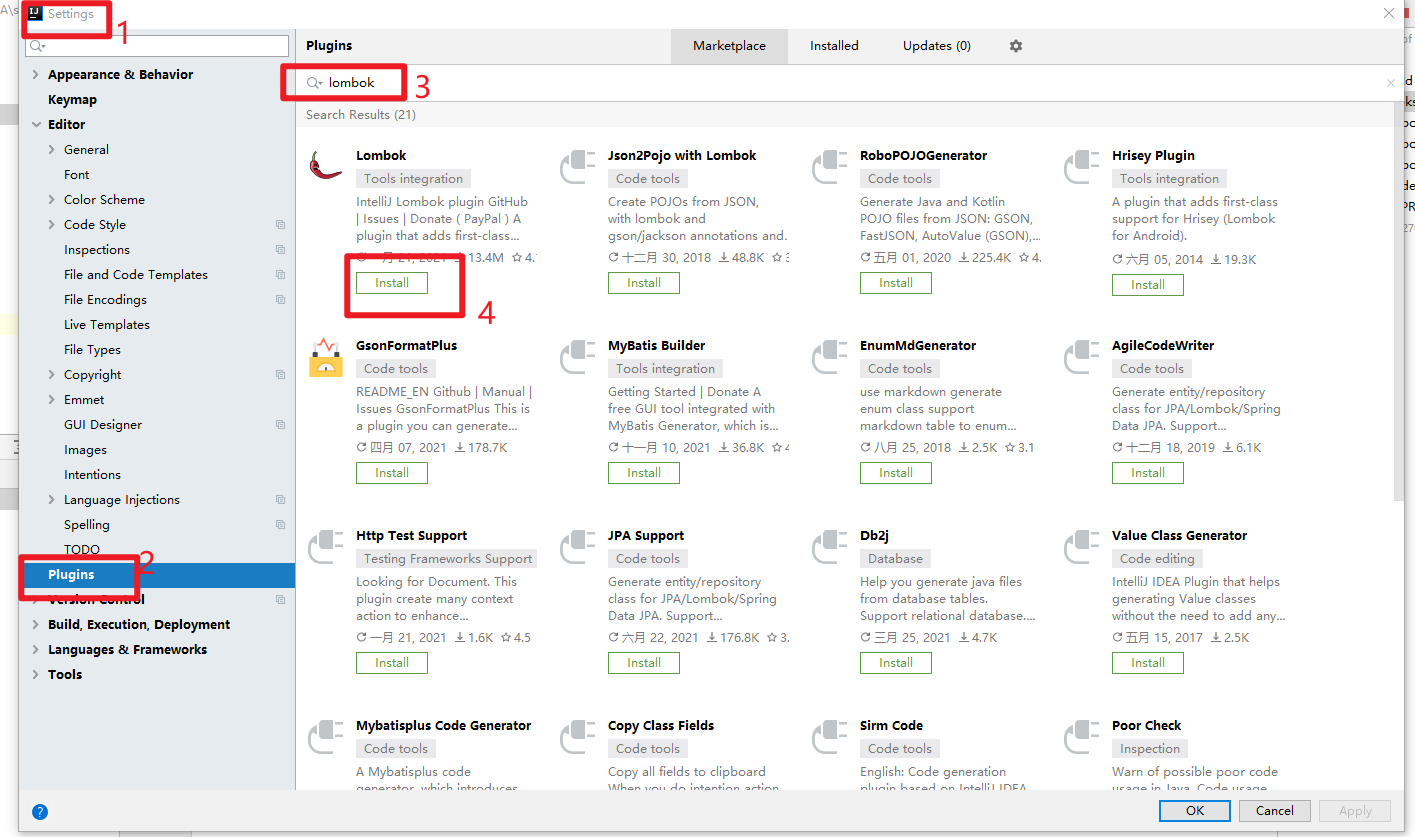Install the MyBatis Builder plugin

[644, 473]
